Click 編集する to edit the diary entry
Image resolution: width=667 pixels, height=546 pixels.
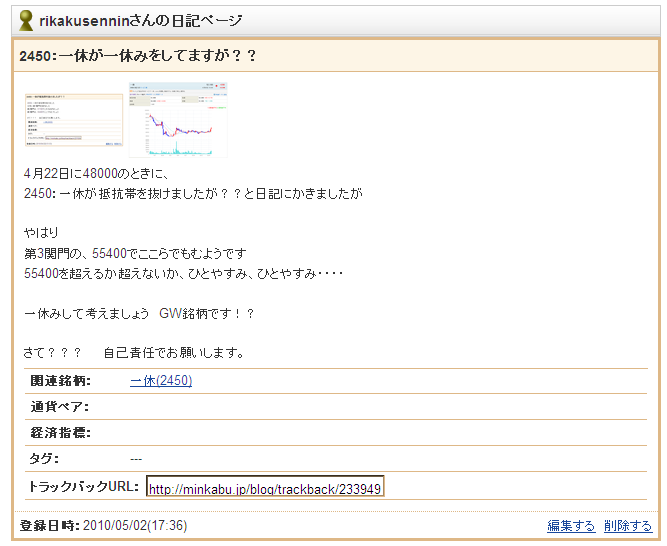[x=571, y=526]
